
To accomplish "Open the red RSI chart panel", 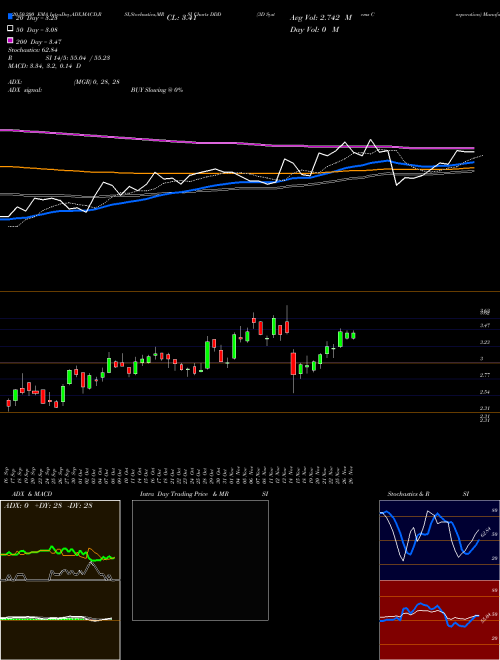I will (x=439, y=620).
